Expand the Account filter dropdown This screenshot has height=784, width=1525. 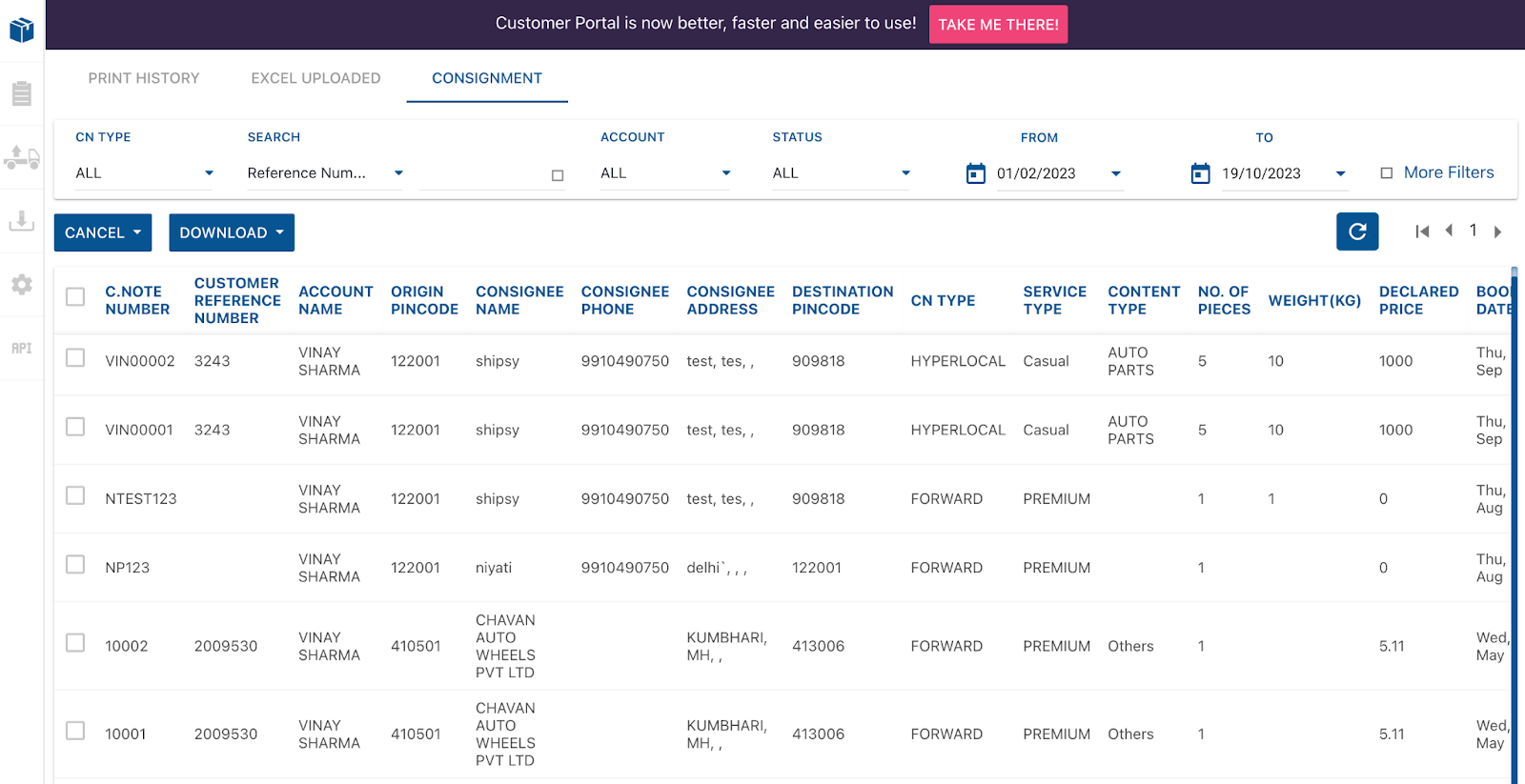point(665,173)
